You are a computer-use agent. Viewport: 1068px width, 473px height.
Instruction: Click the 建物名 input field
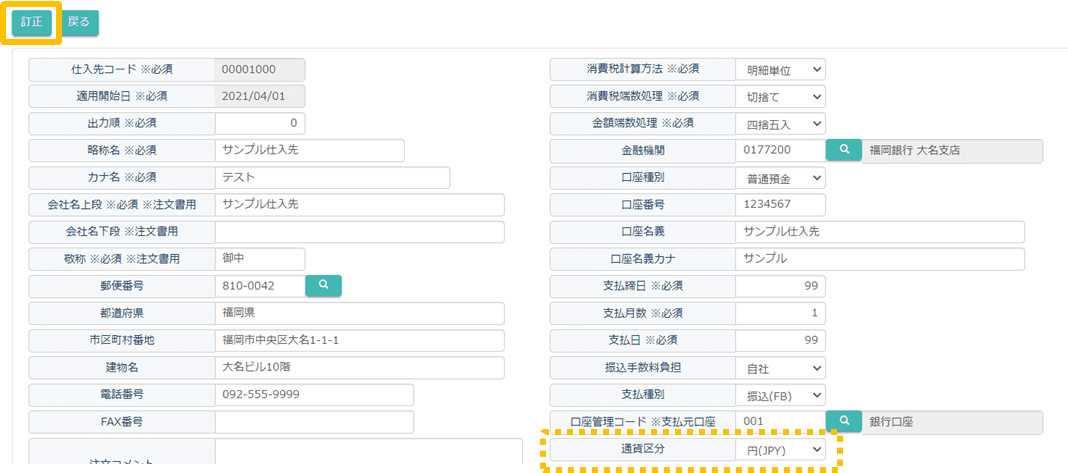point(360,368)
